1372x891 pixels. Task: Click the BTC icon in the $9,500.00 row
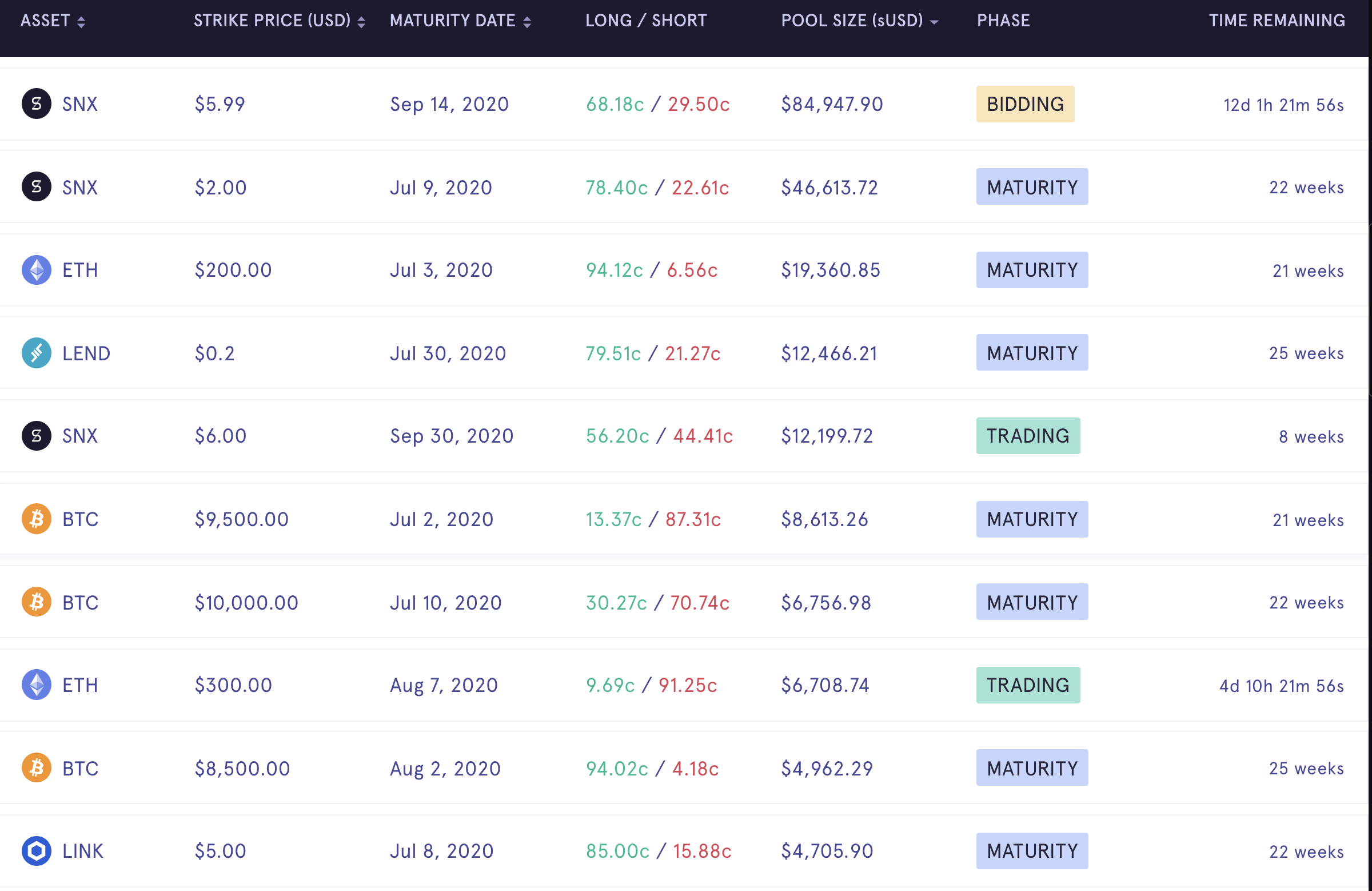(37, 519)
